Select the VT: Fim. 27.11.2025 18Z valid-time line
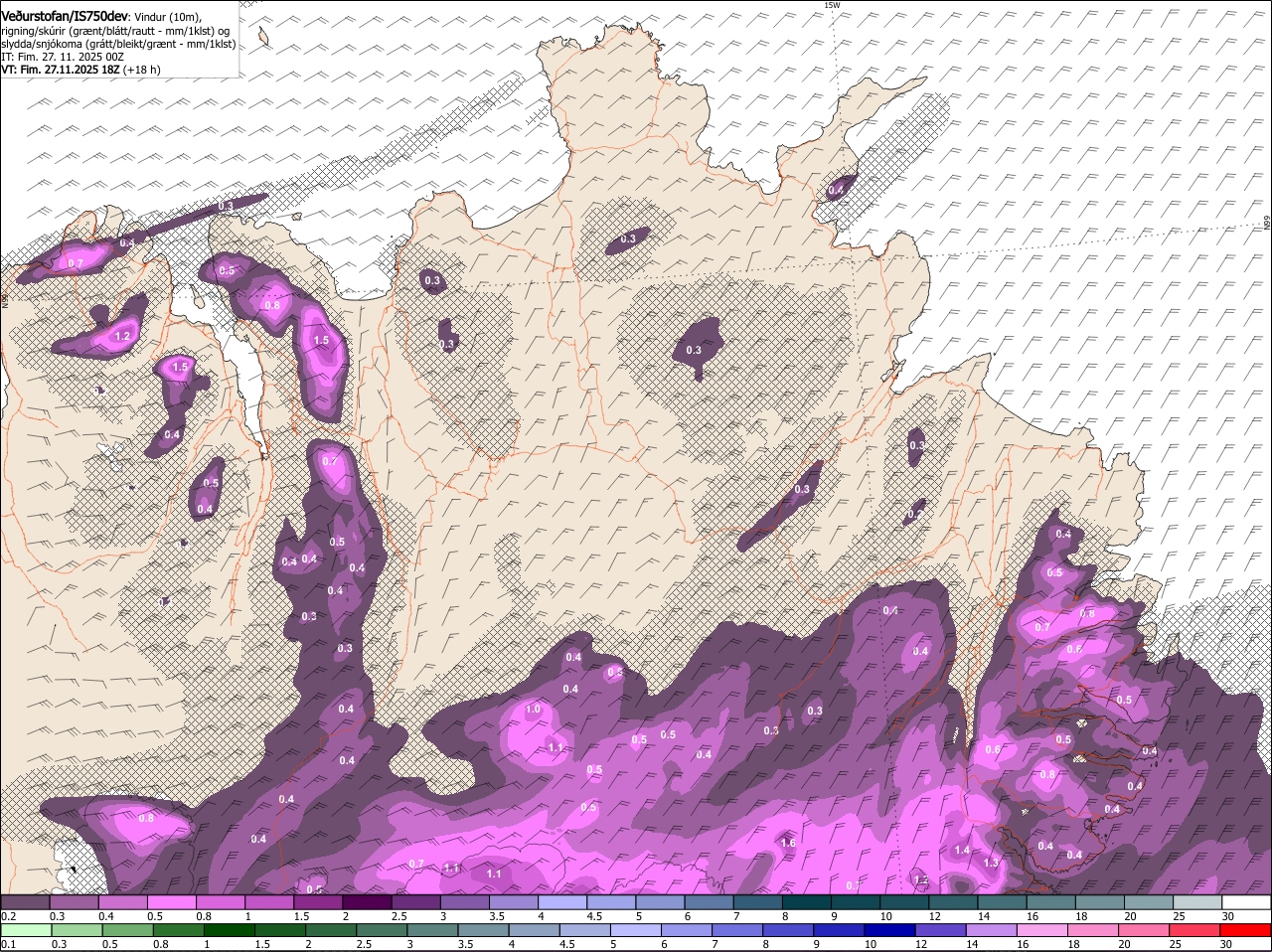 (x=80, y=71)
